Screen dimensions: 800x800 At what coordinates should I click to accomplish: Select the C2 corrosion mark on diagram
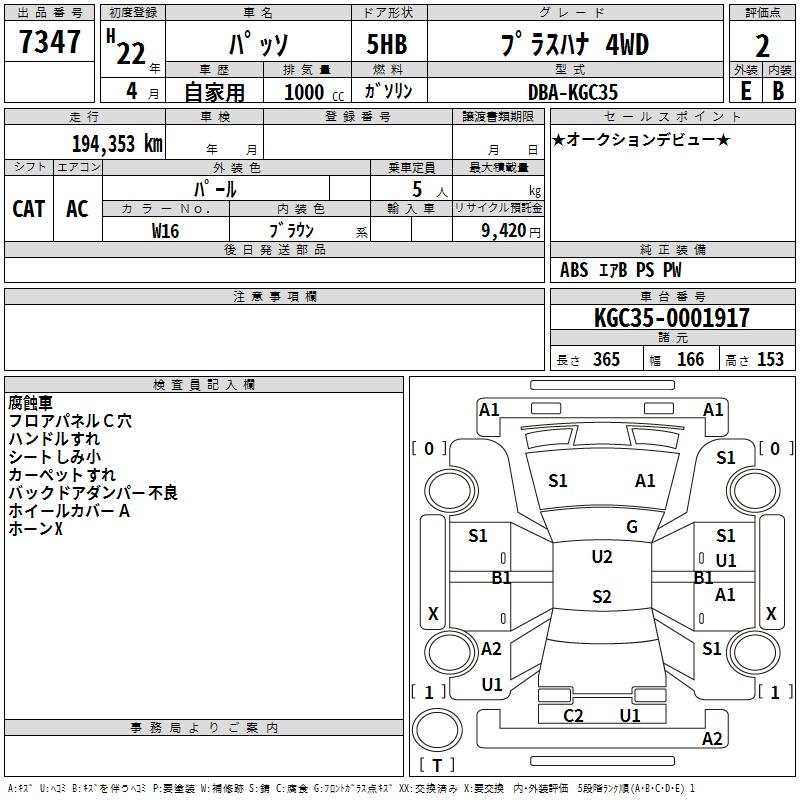[573, 715]
